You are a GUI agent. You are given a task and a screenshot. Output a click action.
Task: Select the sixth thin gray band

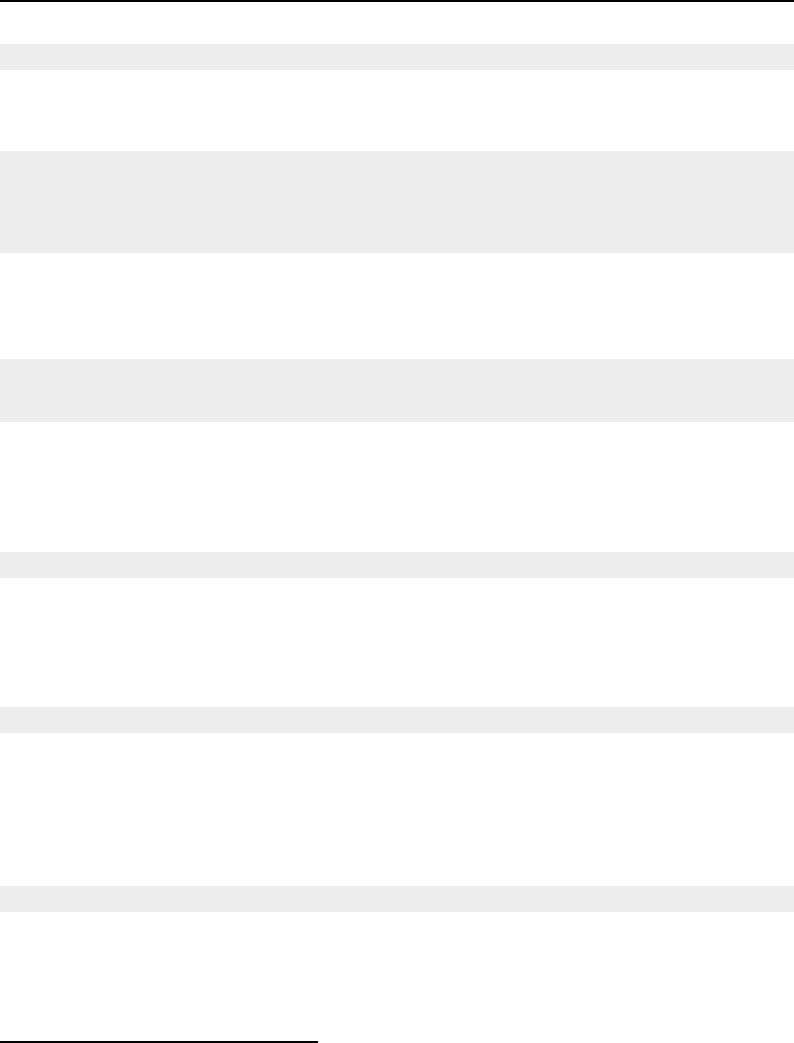397,899
